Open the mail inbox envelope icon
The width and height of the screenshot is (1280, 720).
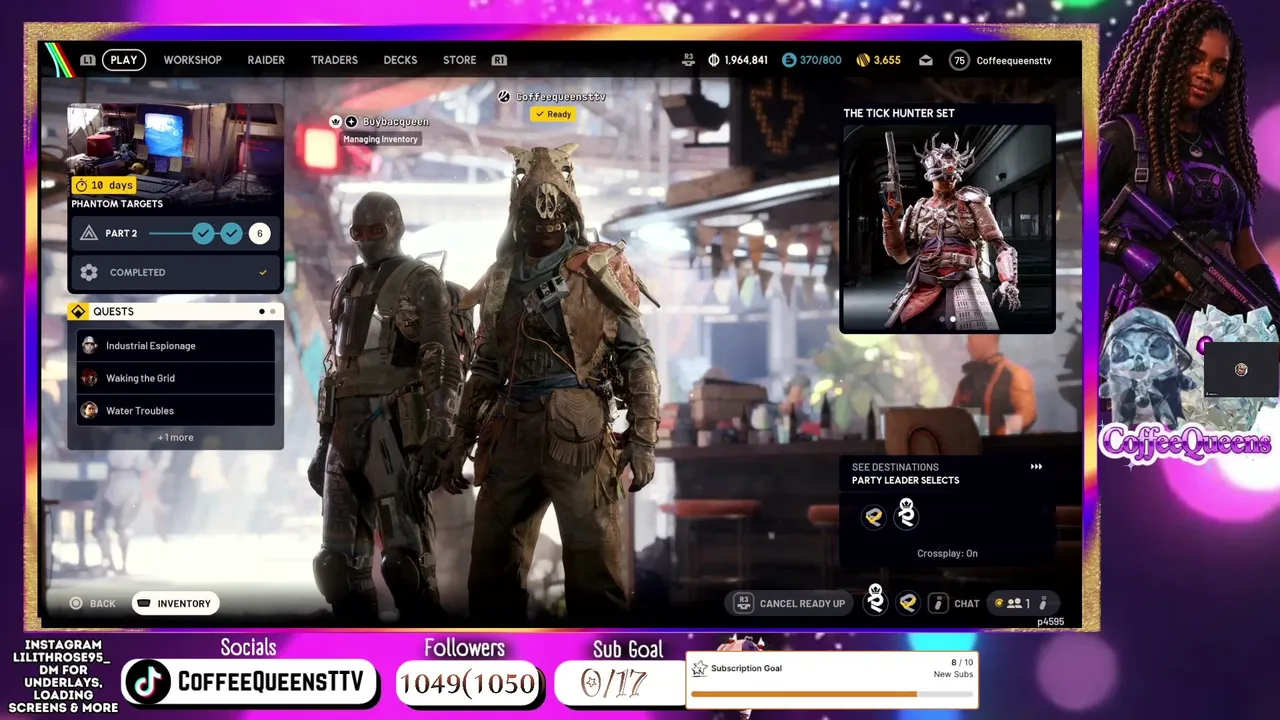926,60
